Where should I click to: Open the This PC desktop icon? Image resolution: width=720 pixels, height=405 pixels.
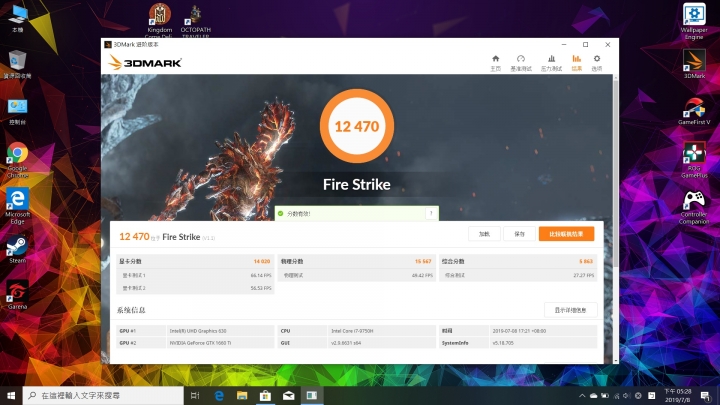17,18
